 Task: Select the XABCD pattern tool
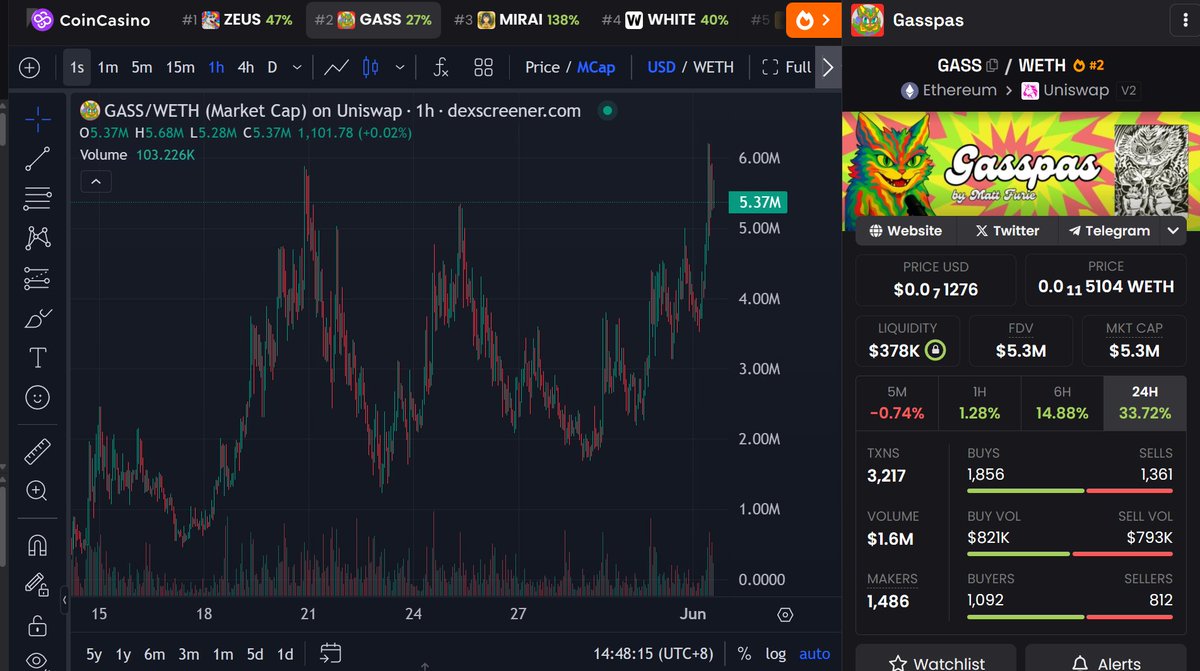(x=38, y=238)
